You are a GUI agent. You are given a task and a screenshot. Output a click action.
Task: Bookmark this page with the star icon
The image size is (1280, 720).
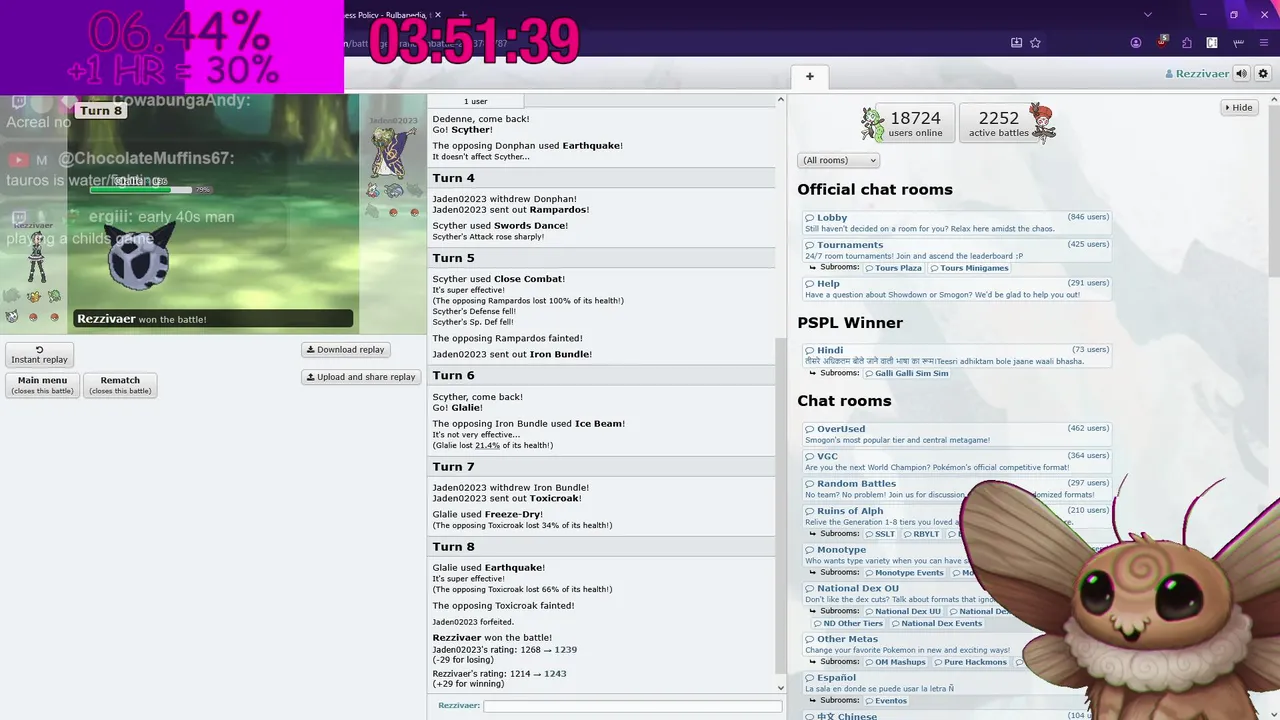tap(1035, 43)
